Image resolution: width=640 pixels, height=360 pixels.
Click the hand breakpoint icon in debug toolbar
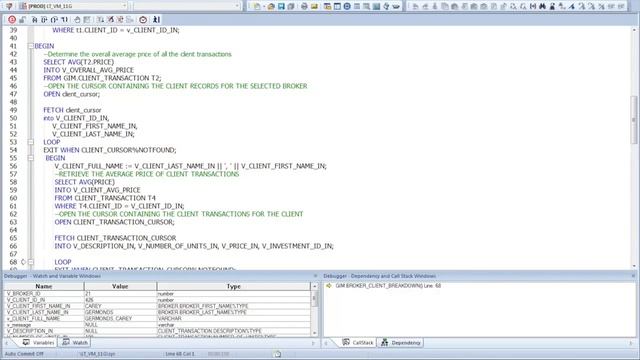click(77, 20)
